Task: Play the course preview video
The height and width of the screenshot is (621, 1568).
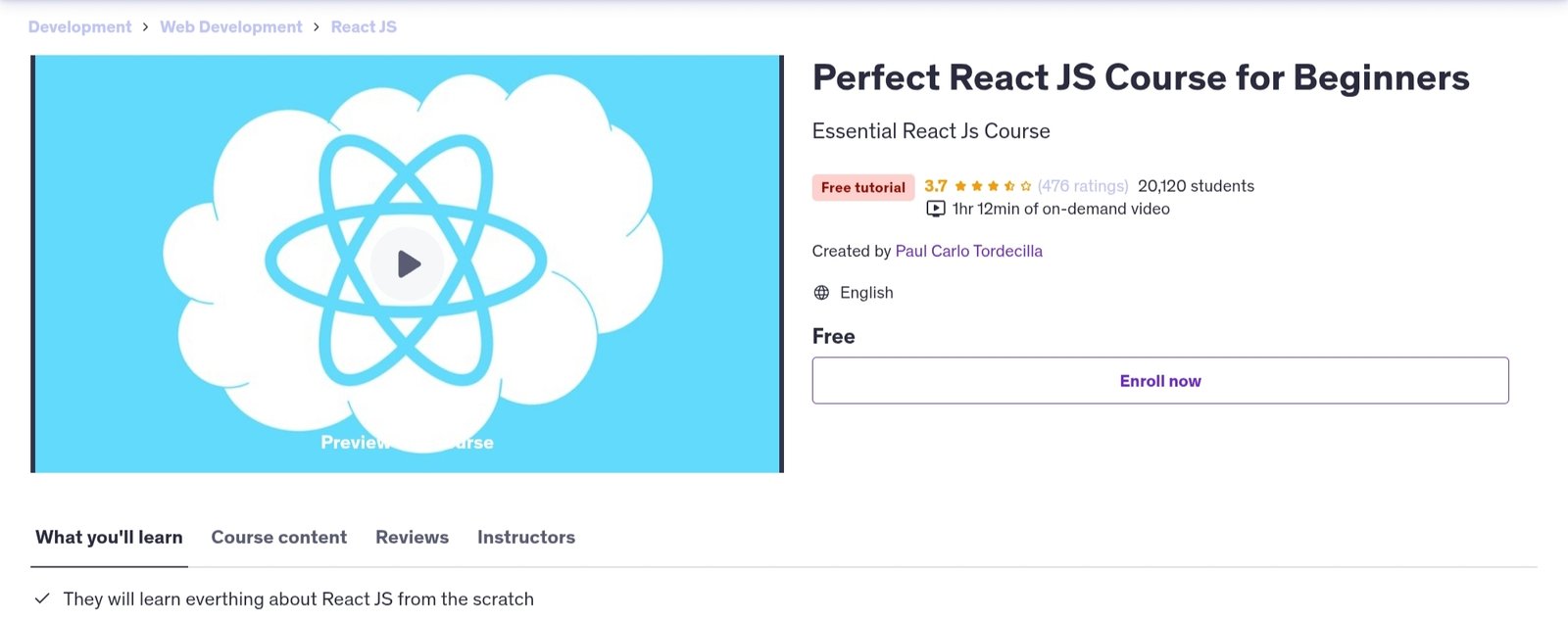Action: (408, 263)
